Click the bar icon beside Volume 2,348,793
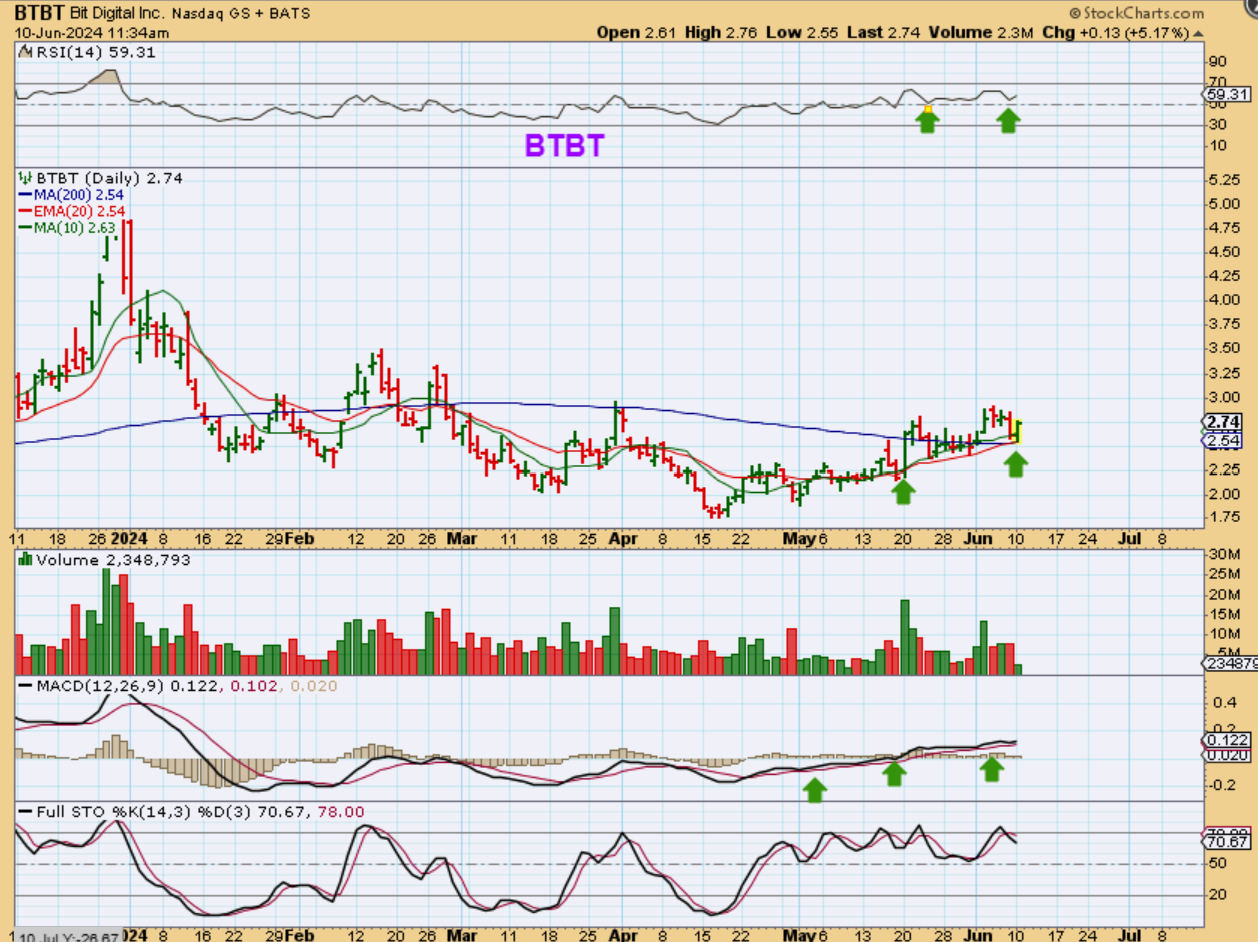This screenshot has width=1258, height=942. [x=26, y=560]
